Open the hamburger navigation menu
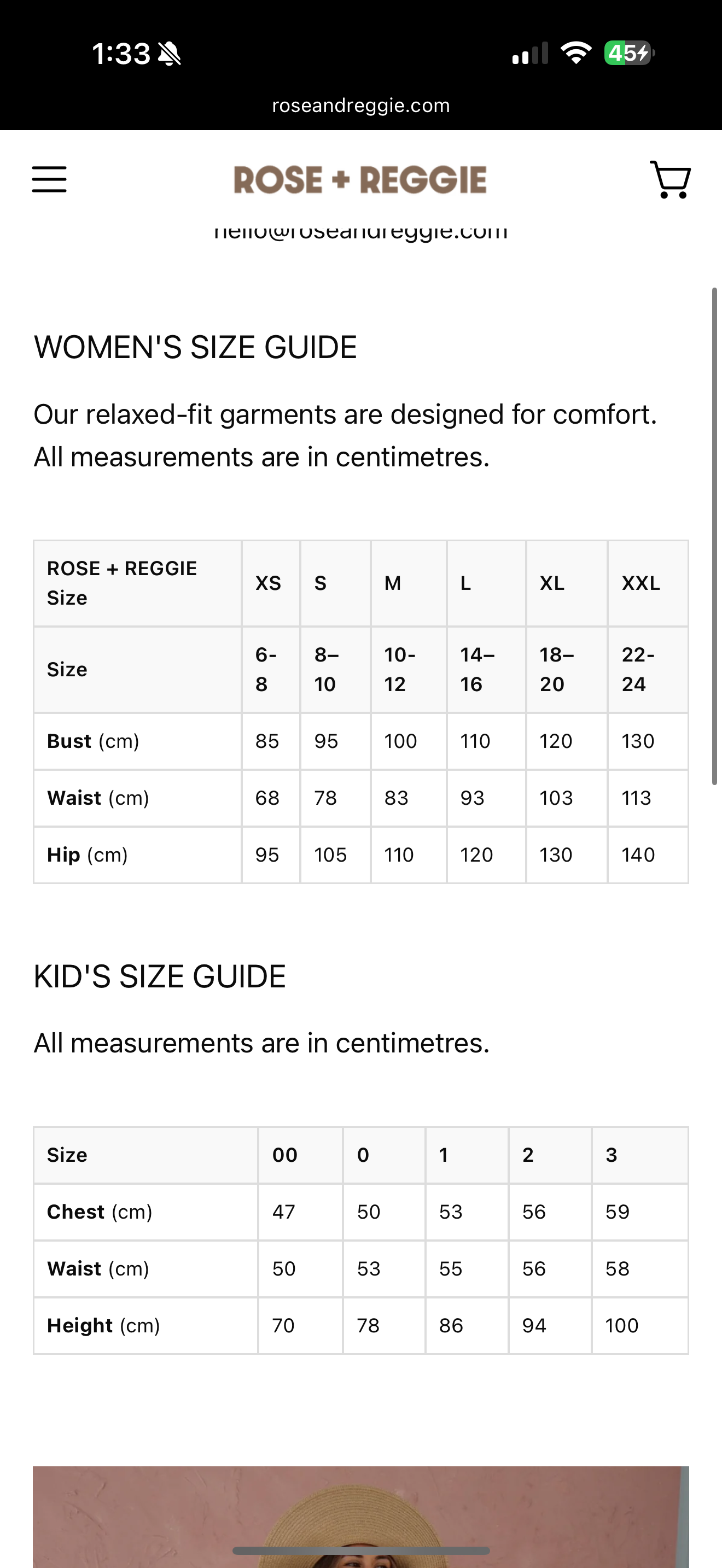This screenshot has height=1568, width=722. tap(49, 179)
